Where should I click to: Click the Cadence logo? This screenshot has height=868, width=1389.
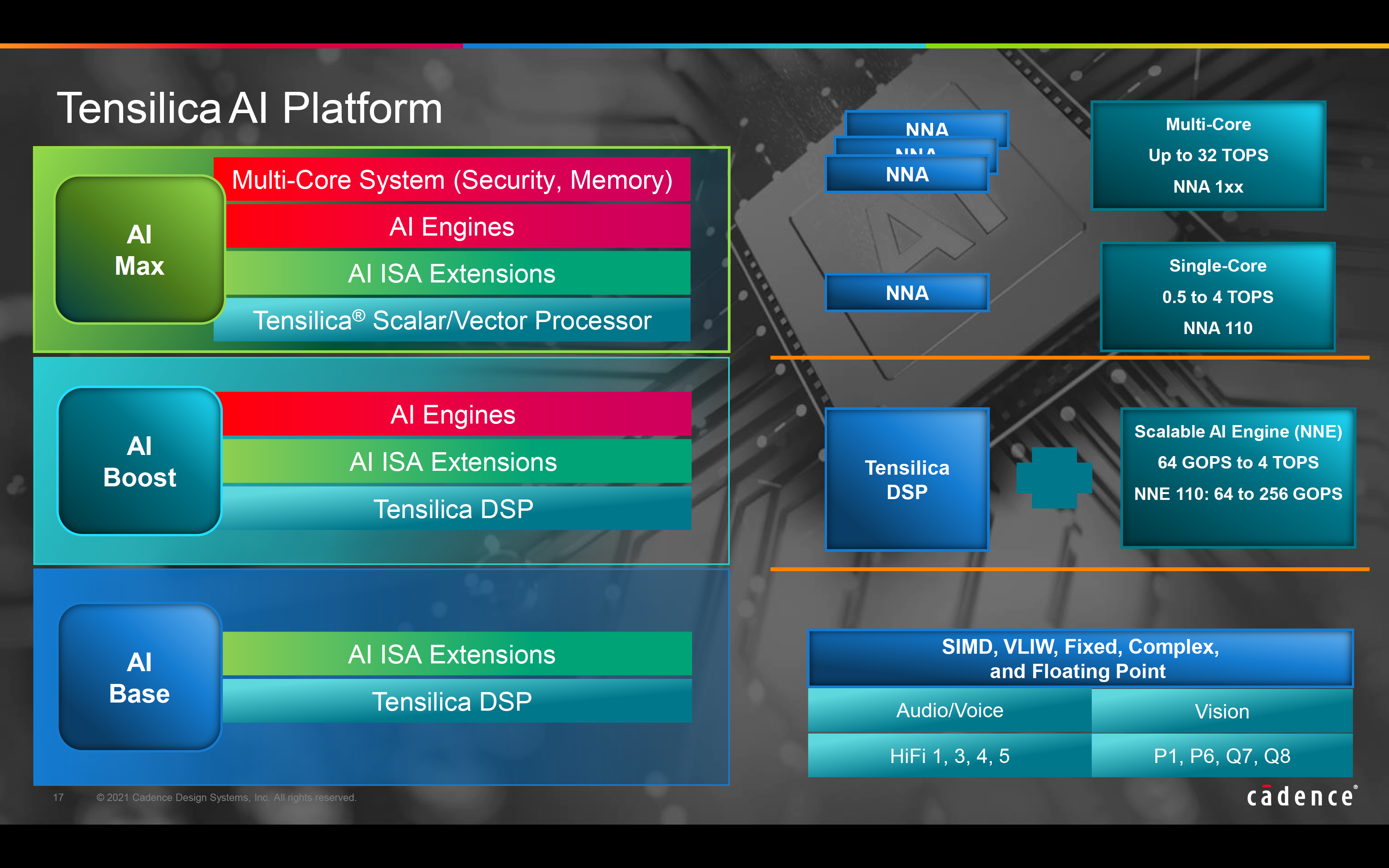1302,796
